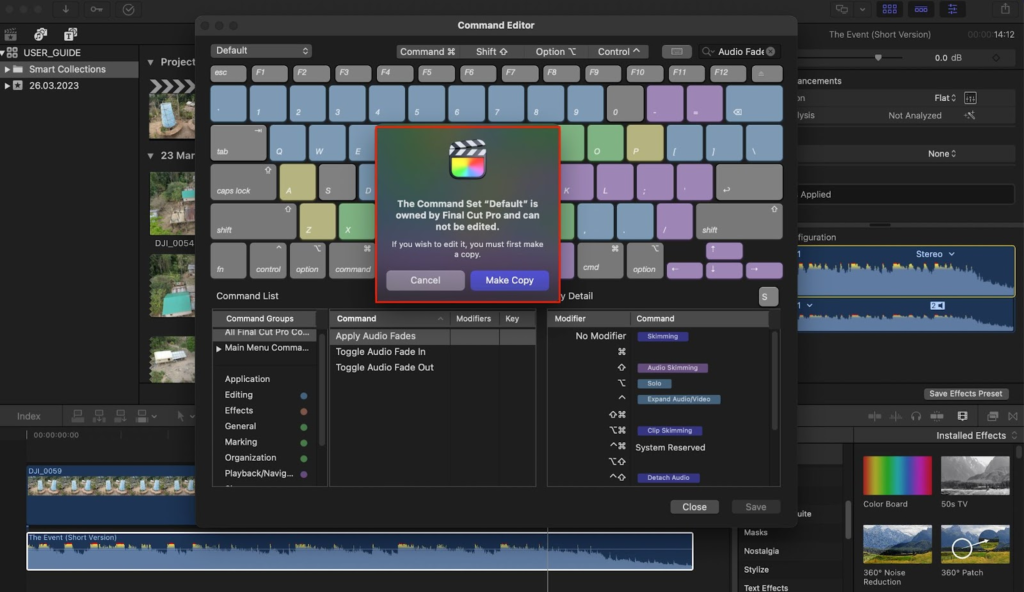The width and height of the screenshot is (1024, 592).
Task: Open the Installed Effects dropdown
Action: click(976, 435)
